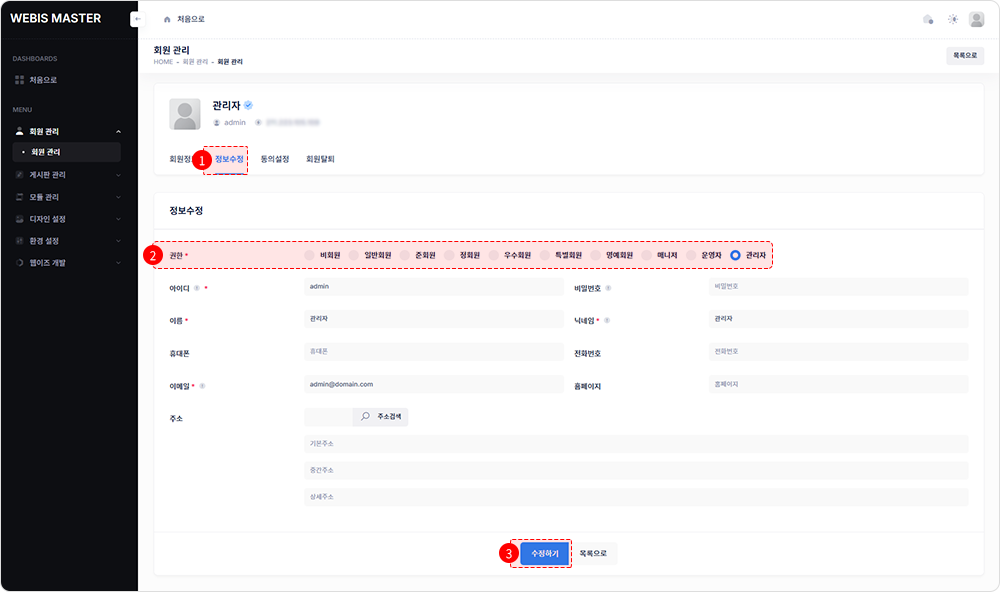The image size is (1000, 592).
Task: Click the 주소검색 address search button
Action: click(380, 417)
